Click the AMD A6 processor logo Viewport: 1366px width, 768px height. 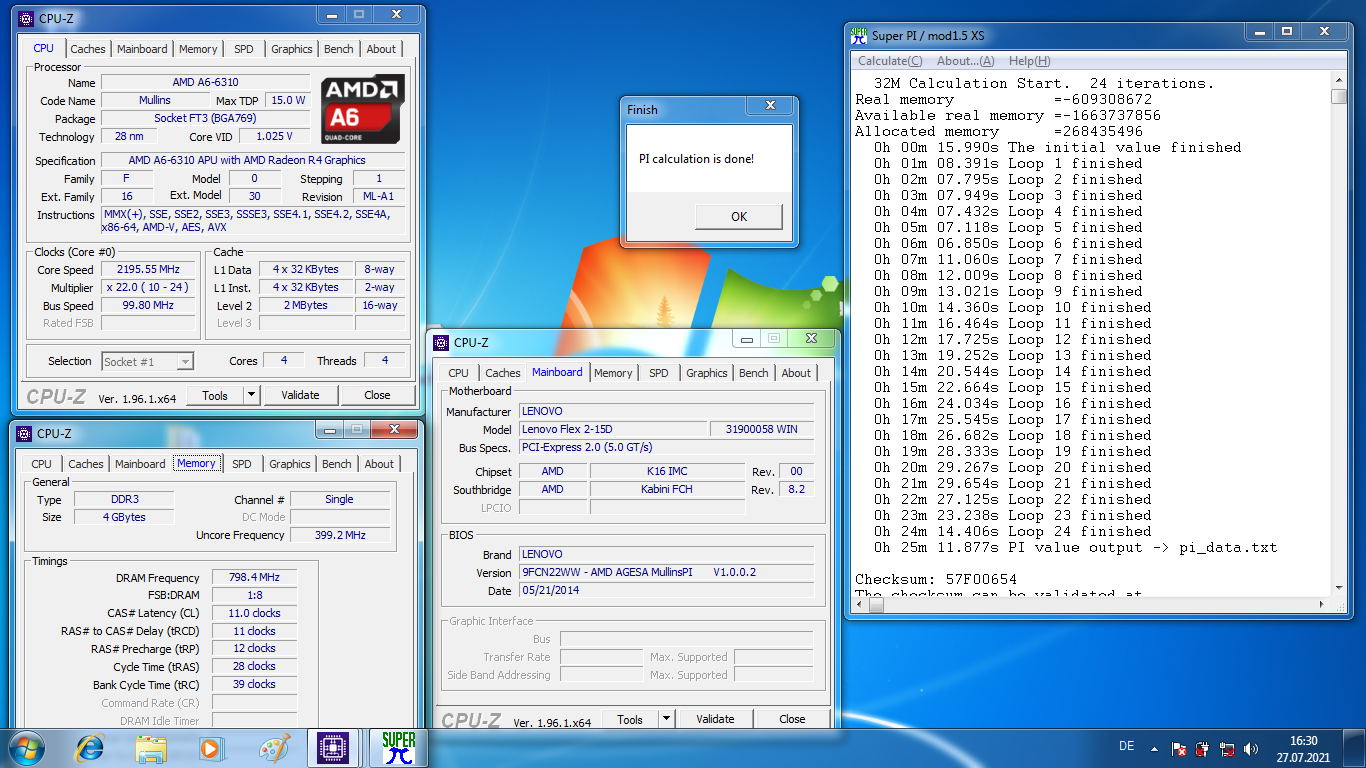point(363,109)
